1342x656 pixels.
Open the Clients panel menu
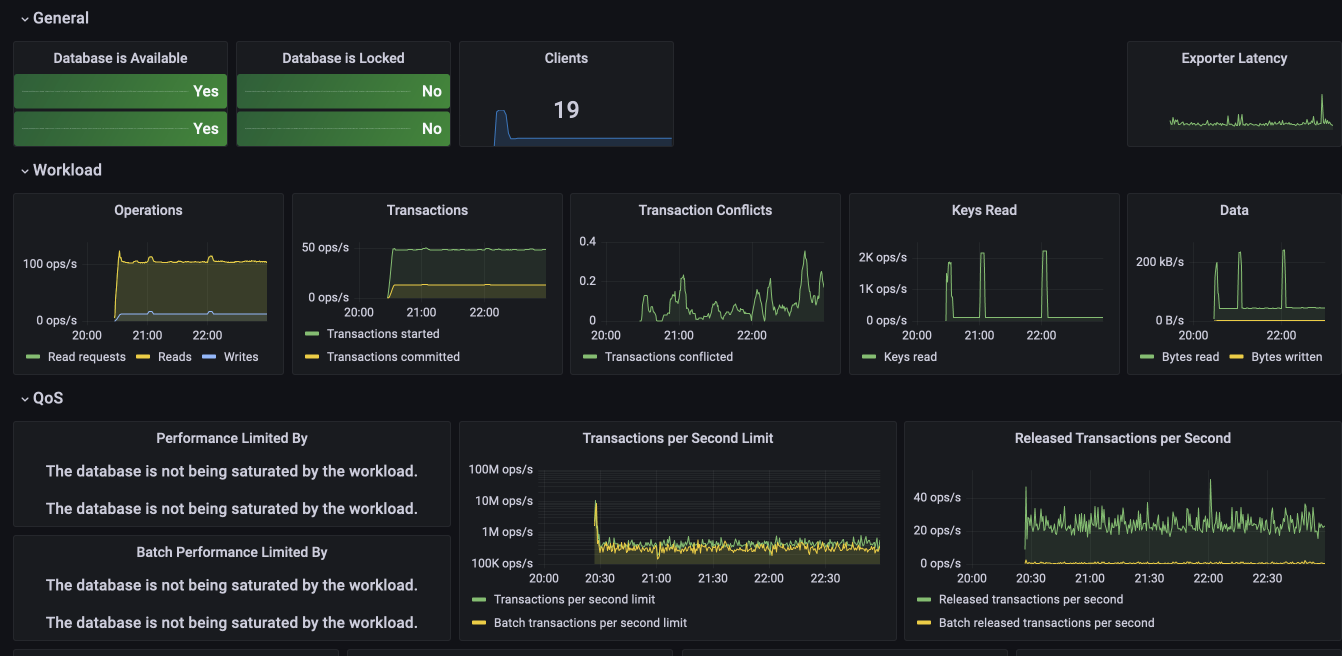[x=566, y=58]
